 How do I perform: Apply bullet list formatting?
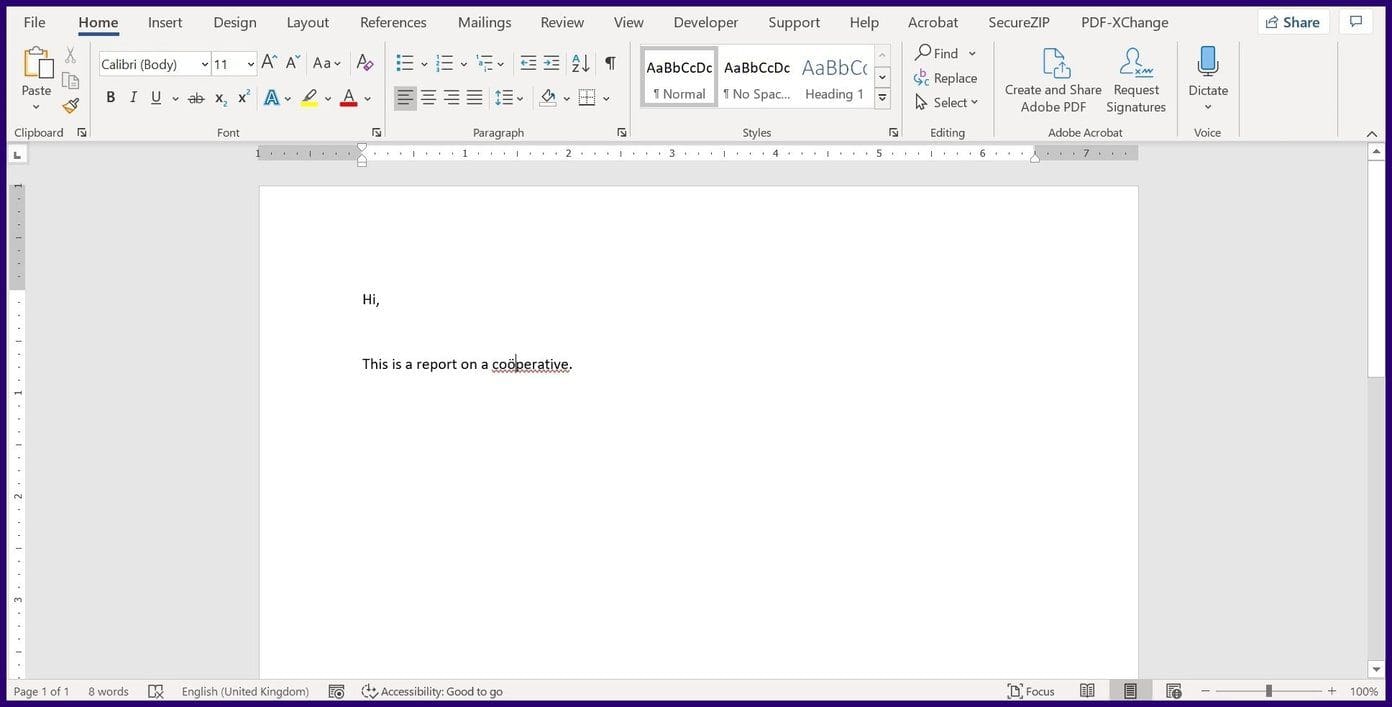pyautogui.click(x=405, y=63)
